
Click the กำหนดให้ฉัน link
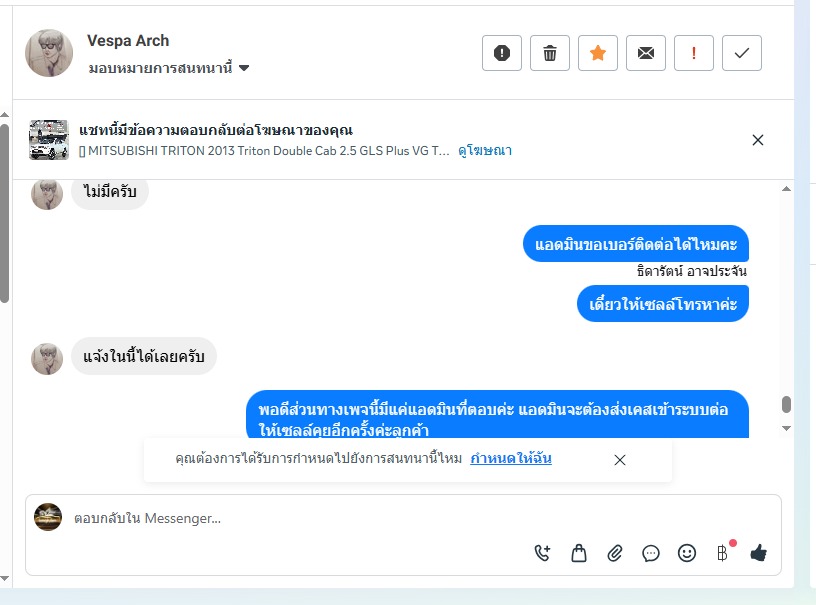pos(511,459)
